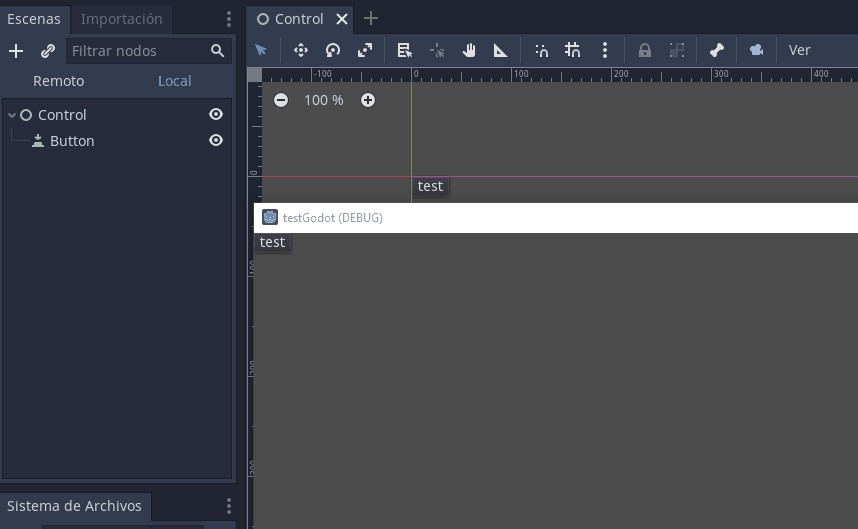Viewport: 858px width, 529px height.
Task: Toggle smart snapping magnet
Action: click(541, 51)
